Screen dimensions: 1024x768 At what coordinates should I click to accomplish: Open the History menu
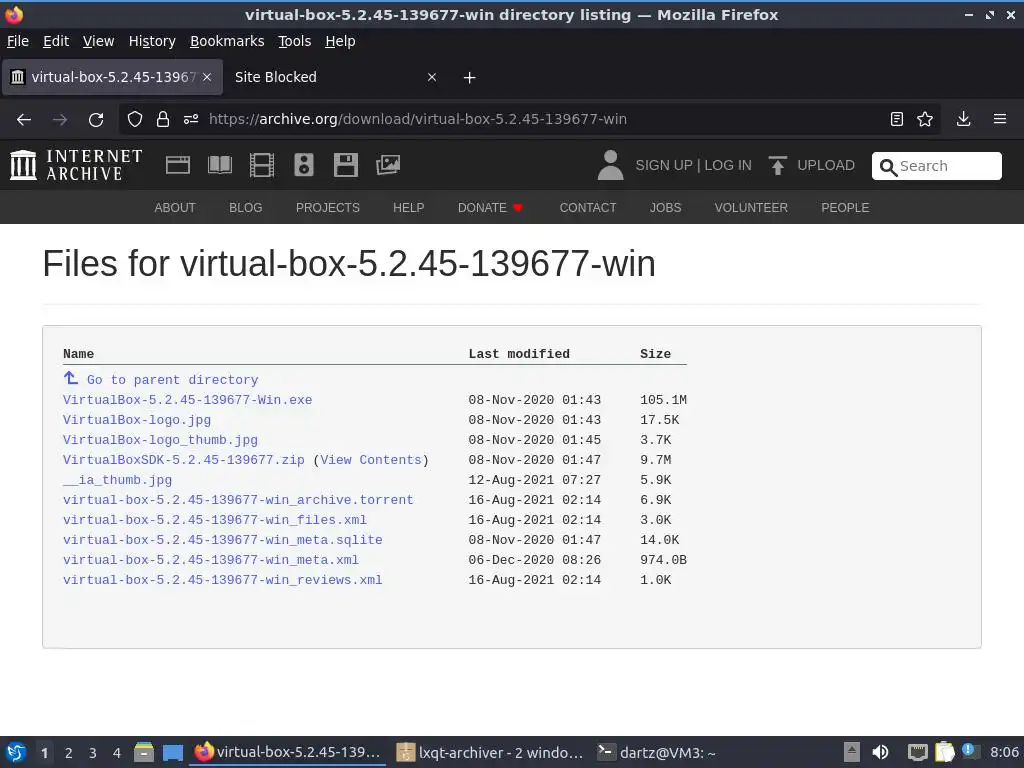[x=152, y=41]
